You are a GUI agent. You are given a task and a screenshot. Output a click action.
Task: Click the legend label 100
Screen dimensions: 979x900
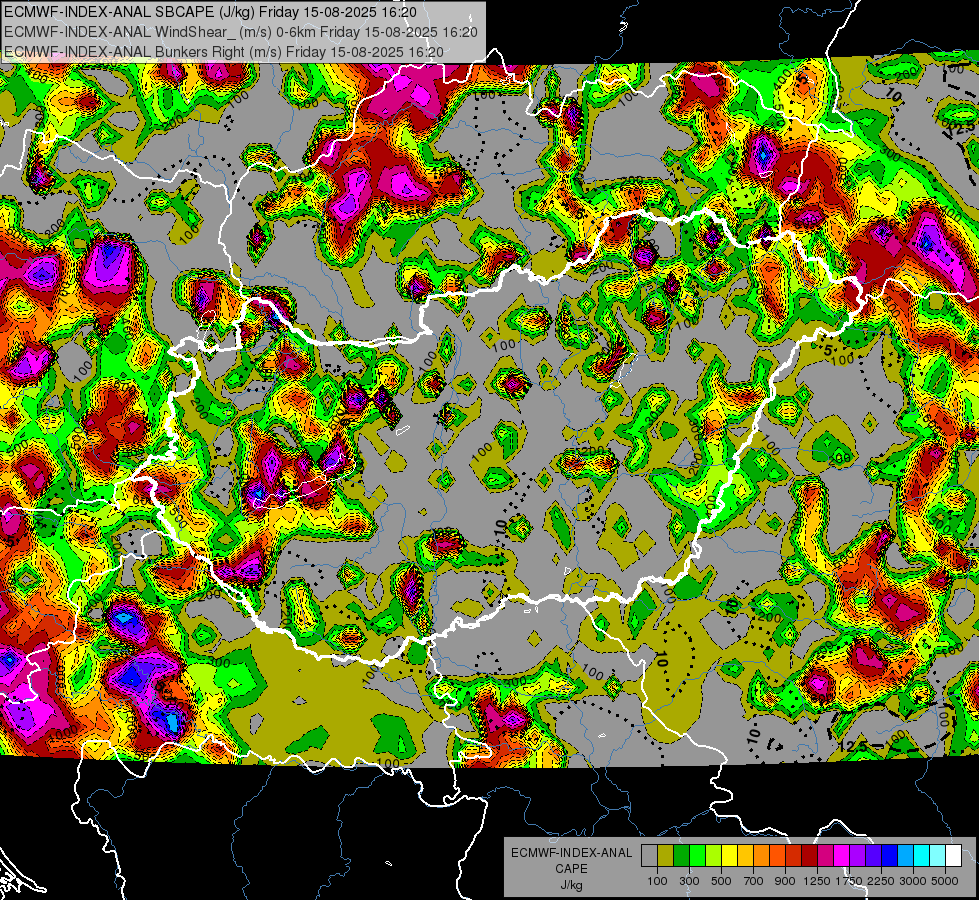[x=657, y=881]
